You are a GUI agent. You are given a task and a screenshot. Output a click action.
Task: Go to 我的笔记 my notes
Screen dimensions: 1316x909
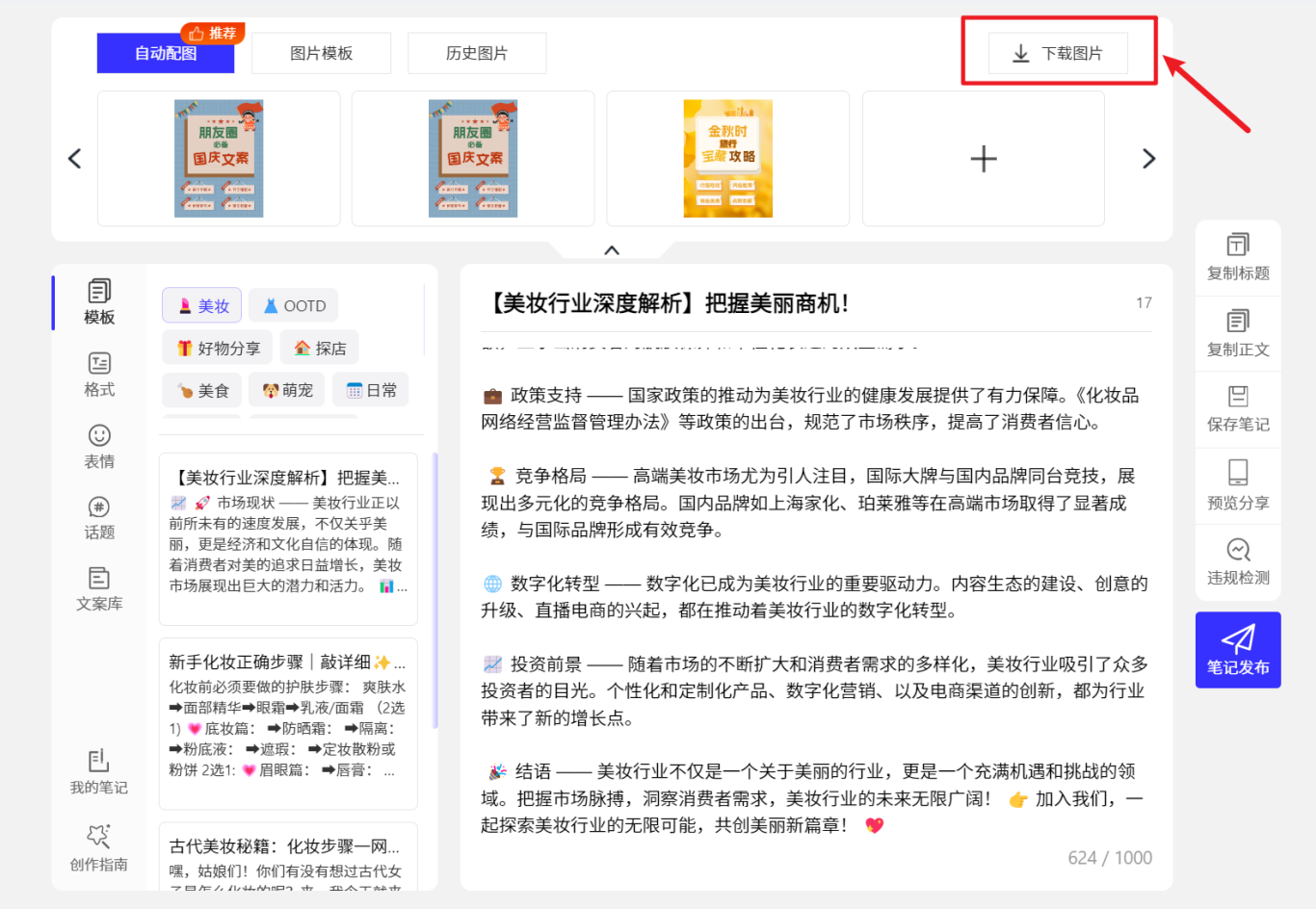tap(98, 772)
